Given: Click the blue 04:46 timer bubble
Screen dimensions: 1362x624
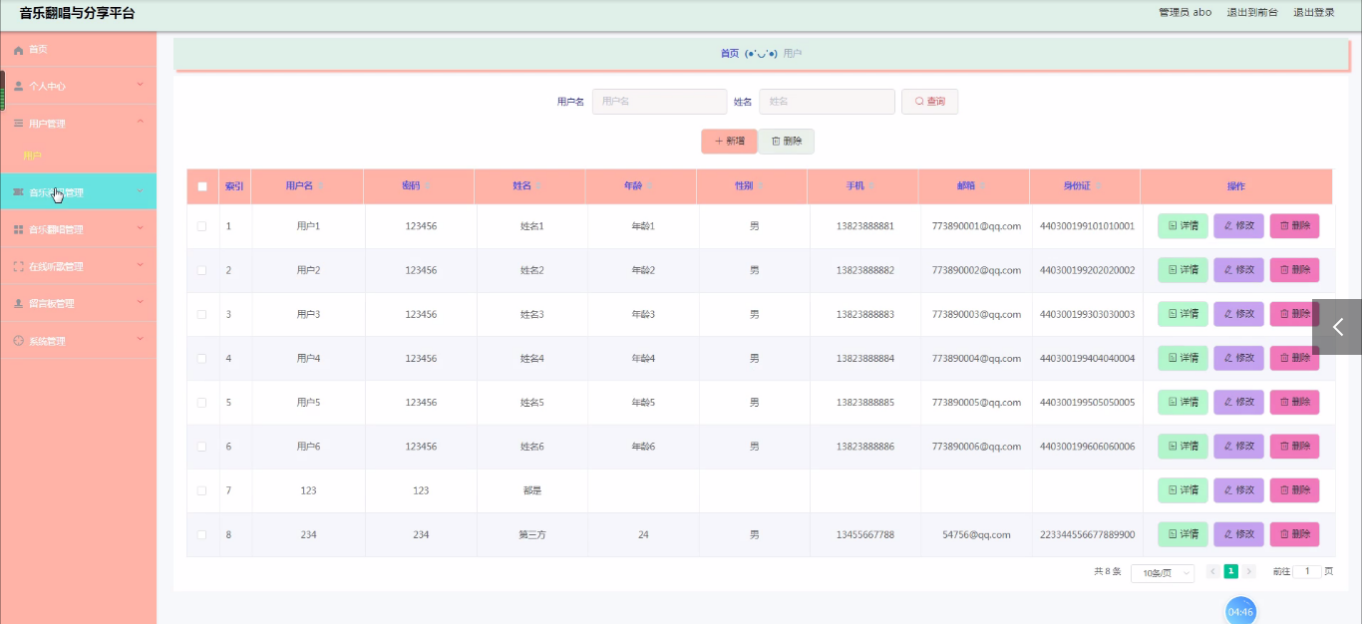Looking at the screenshot, I should tap(1240, 611).
